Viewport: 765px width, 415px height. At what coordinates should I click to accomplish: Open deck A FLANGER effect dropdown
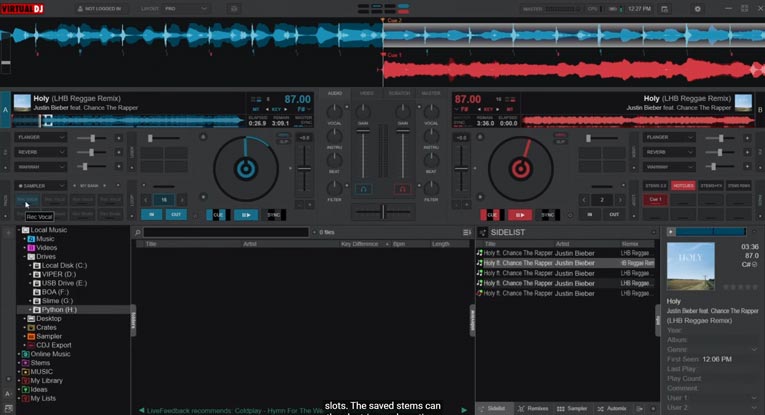click(x=40, y=138)
